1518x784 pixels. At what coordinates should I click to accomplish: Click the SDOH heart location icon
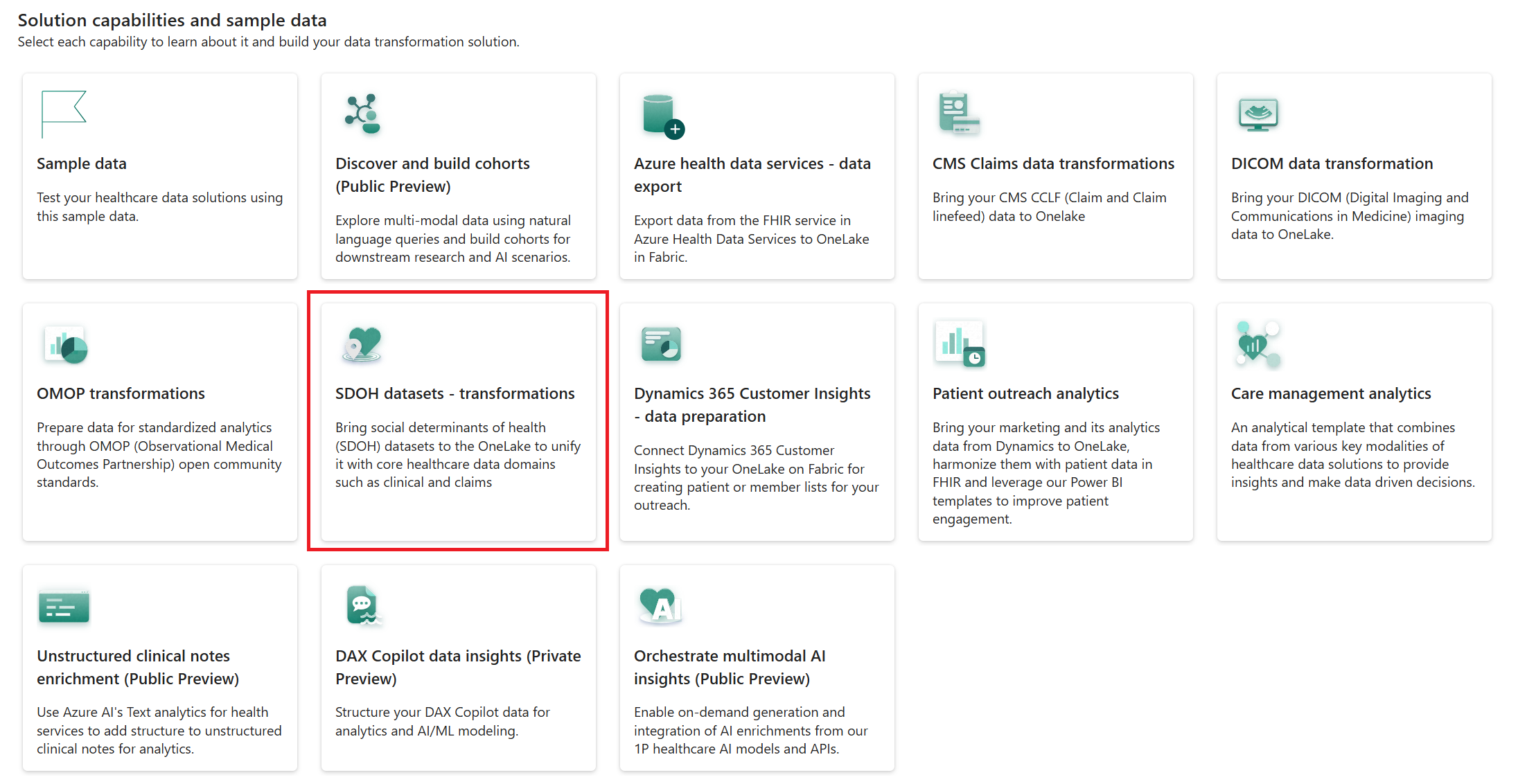362,344
